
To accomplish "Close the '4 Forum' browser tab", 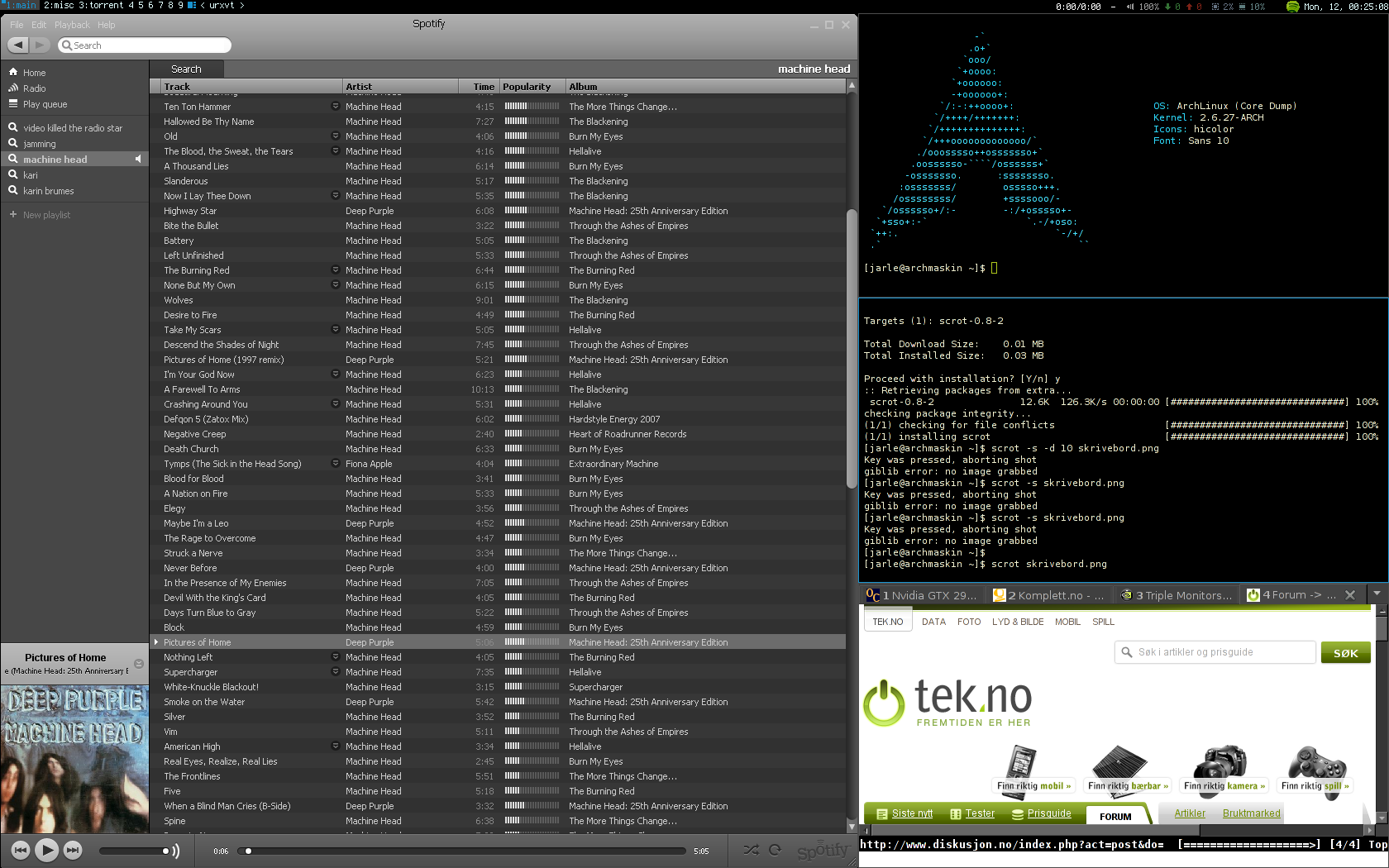I will pyautogui.click(x=1350, y=594).
